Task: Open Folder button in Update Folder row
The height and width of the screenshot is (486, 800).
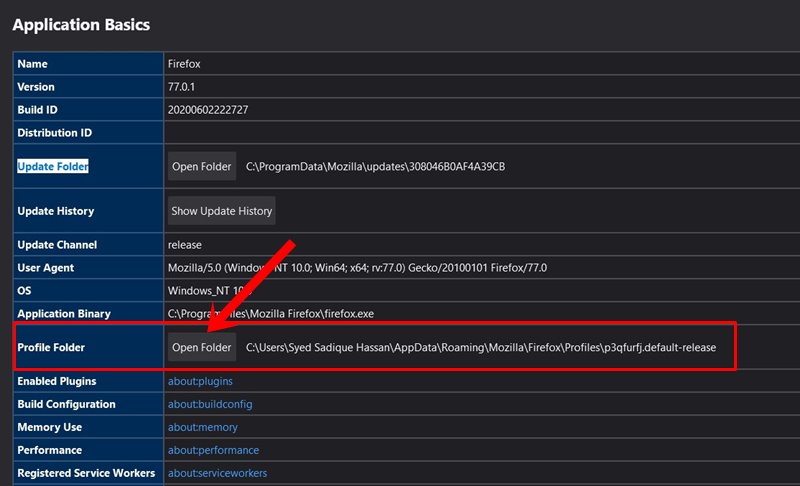Action: pyautogui.click(x=202, y=166)
